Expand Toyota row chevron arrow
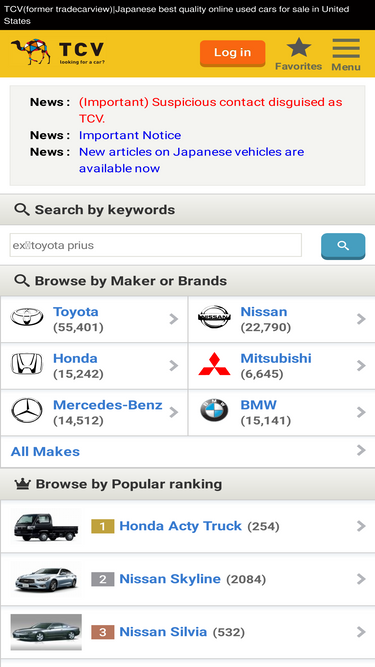The image size is (375, 667). pos(173,319)
